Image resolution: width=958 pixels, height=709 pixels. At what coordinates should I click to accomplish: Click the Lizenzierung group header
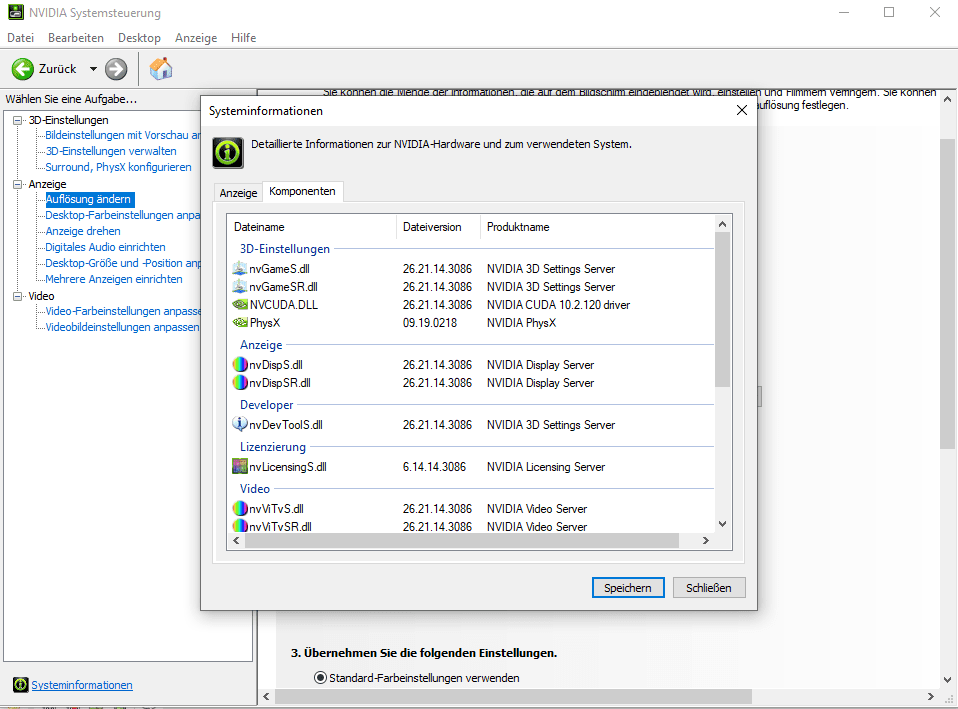click(272, 447)
